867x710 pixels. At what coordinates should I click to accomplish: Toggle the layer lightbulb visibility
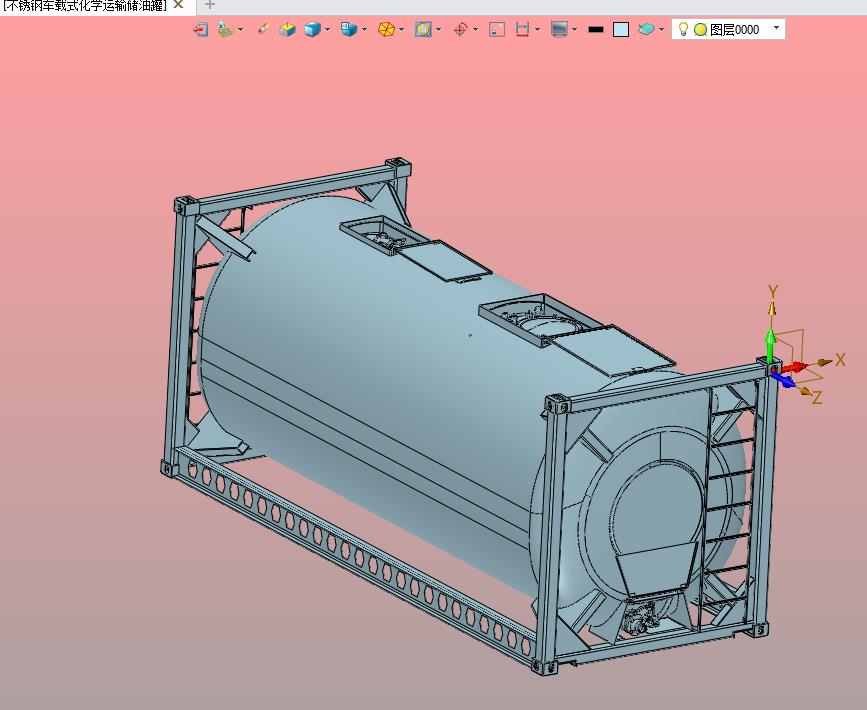[x=684, y=30]
